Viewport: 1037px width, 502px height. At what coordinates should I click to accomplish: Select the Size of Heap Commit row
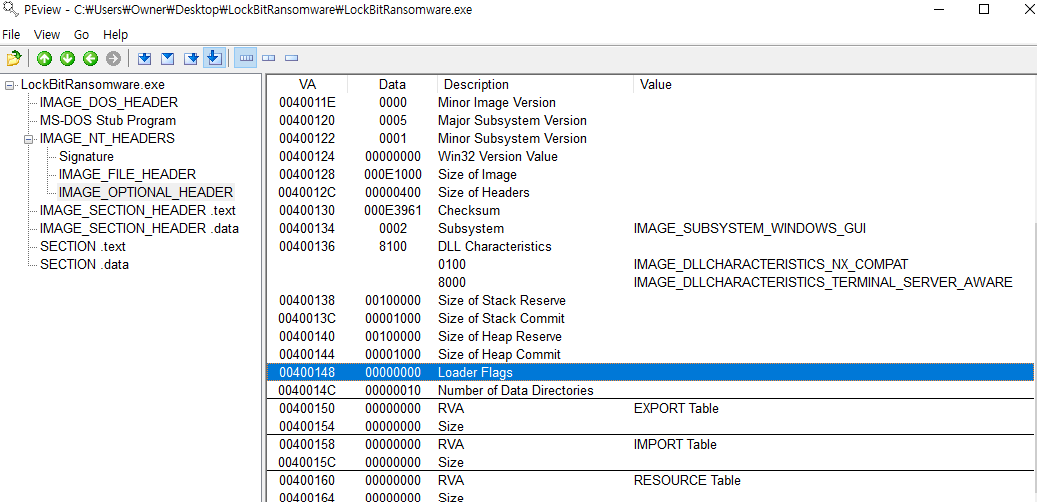[x=651, y=354]
